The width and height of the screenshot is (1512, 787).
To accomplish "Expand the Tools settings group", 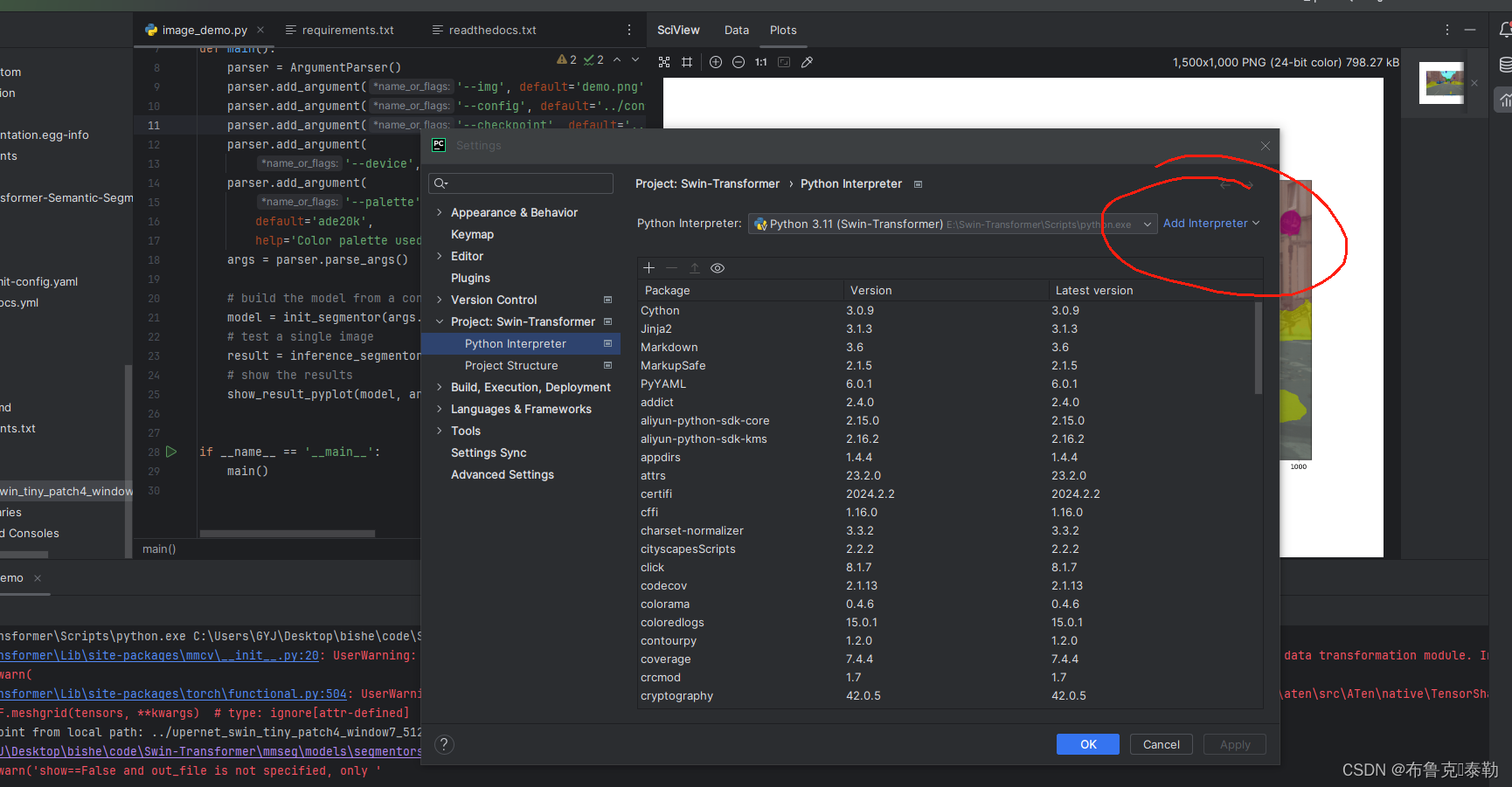I will [x=440, y=431].
